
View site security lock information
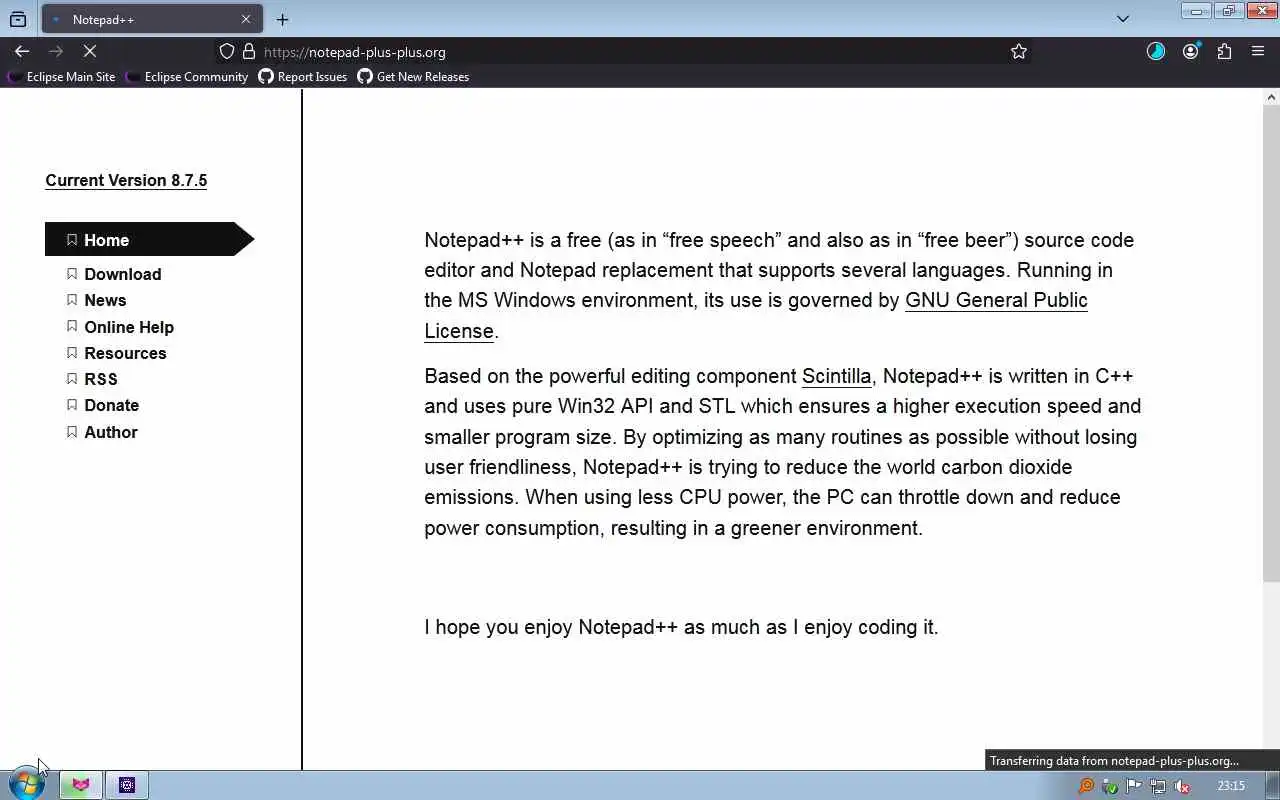pos(249,51)
